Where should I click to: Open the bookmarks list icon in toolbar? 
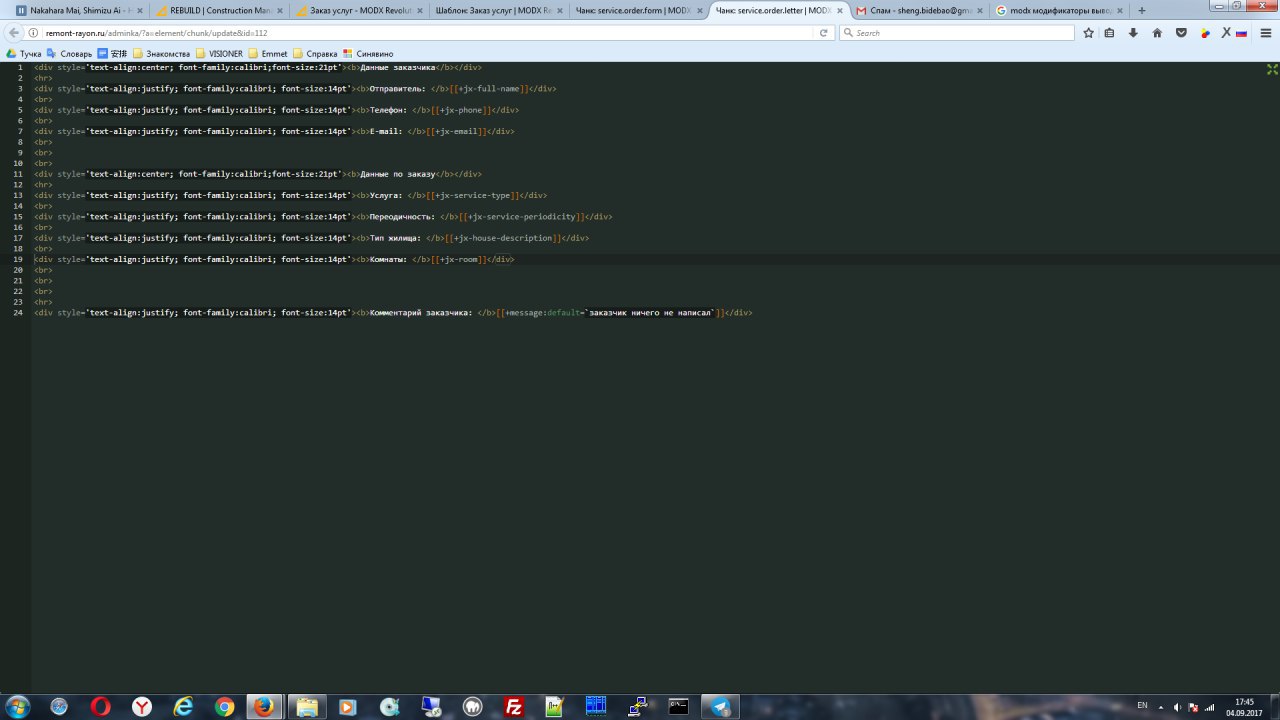[1110, 33]
